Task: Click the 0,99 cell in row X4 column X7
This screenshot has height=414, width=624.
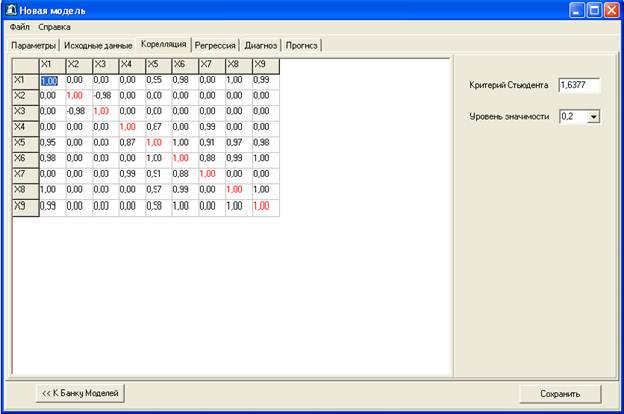Action: 212,129
